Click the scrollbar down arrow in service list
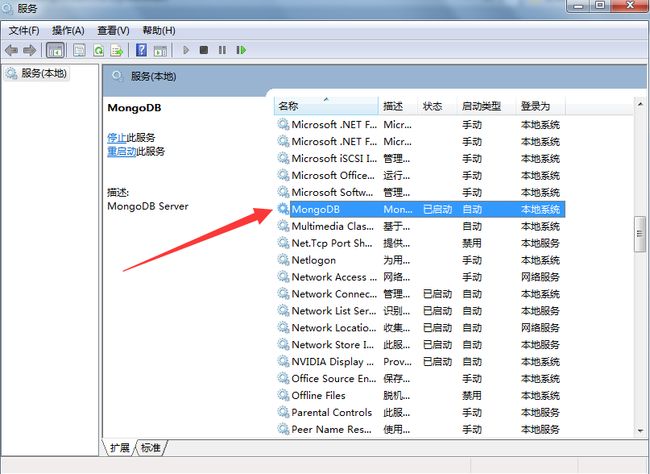 640,431
